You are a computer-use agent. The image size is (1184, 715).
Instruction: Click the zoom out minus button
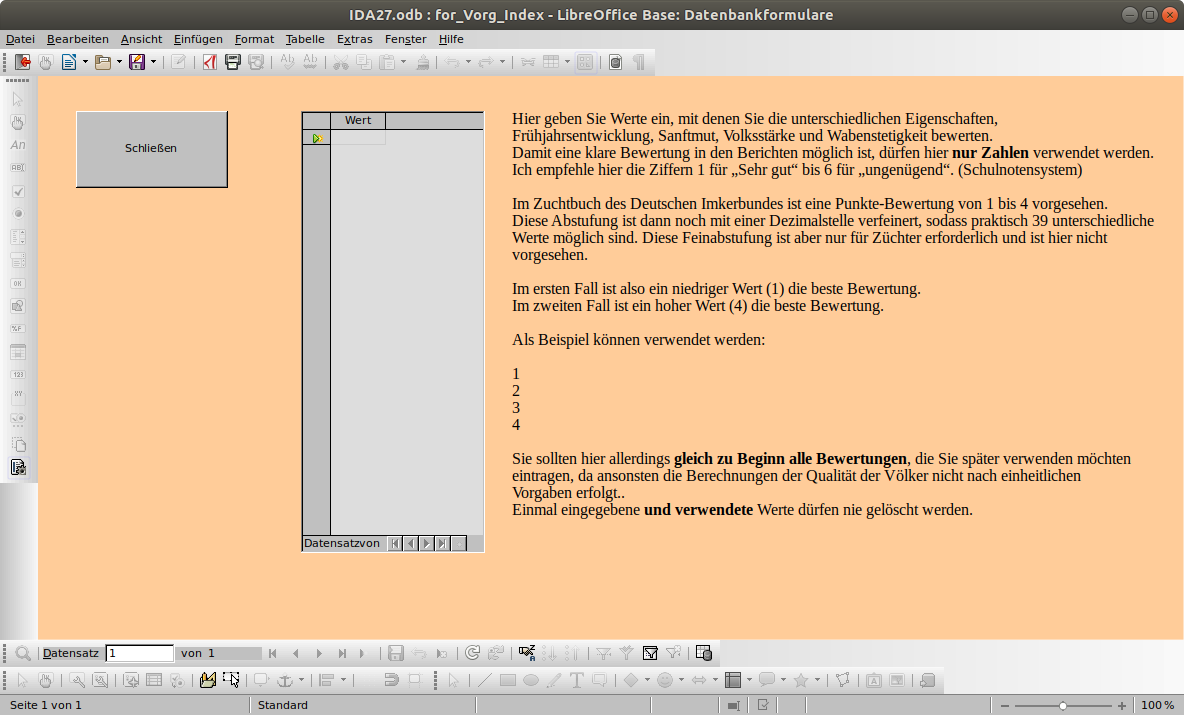pyautogui.click(x=1004, y=705)
